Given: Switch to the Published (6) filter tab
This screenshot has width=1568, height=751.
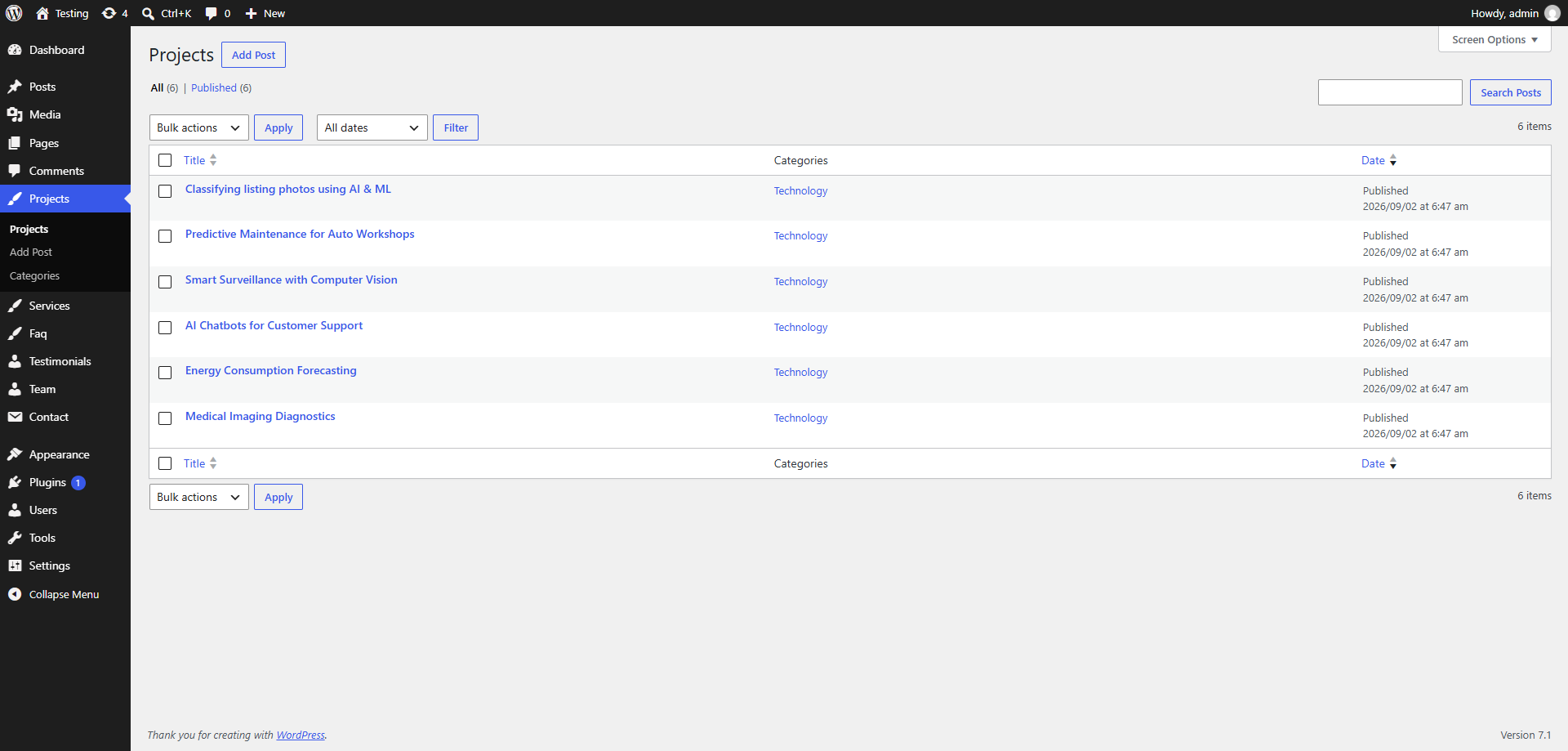Looking at the screenshot, I should click(221, 88).
